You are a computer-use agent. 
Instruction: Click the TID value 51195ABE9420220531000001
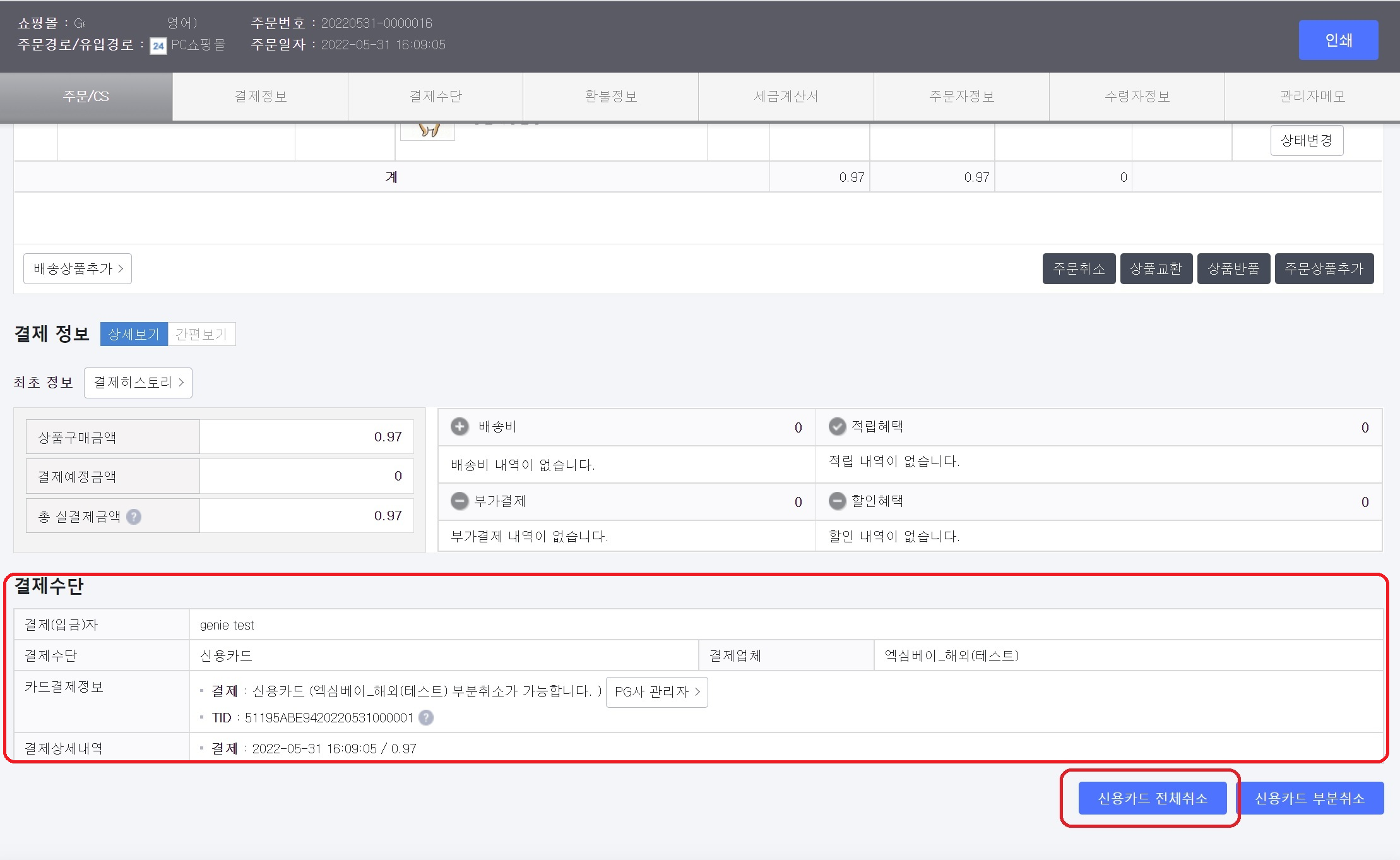[329, 718]
